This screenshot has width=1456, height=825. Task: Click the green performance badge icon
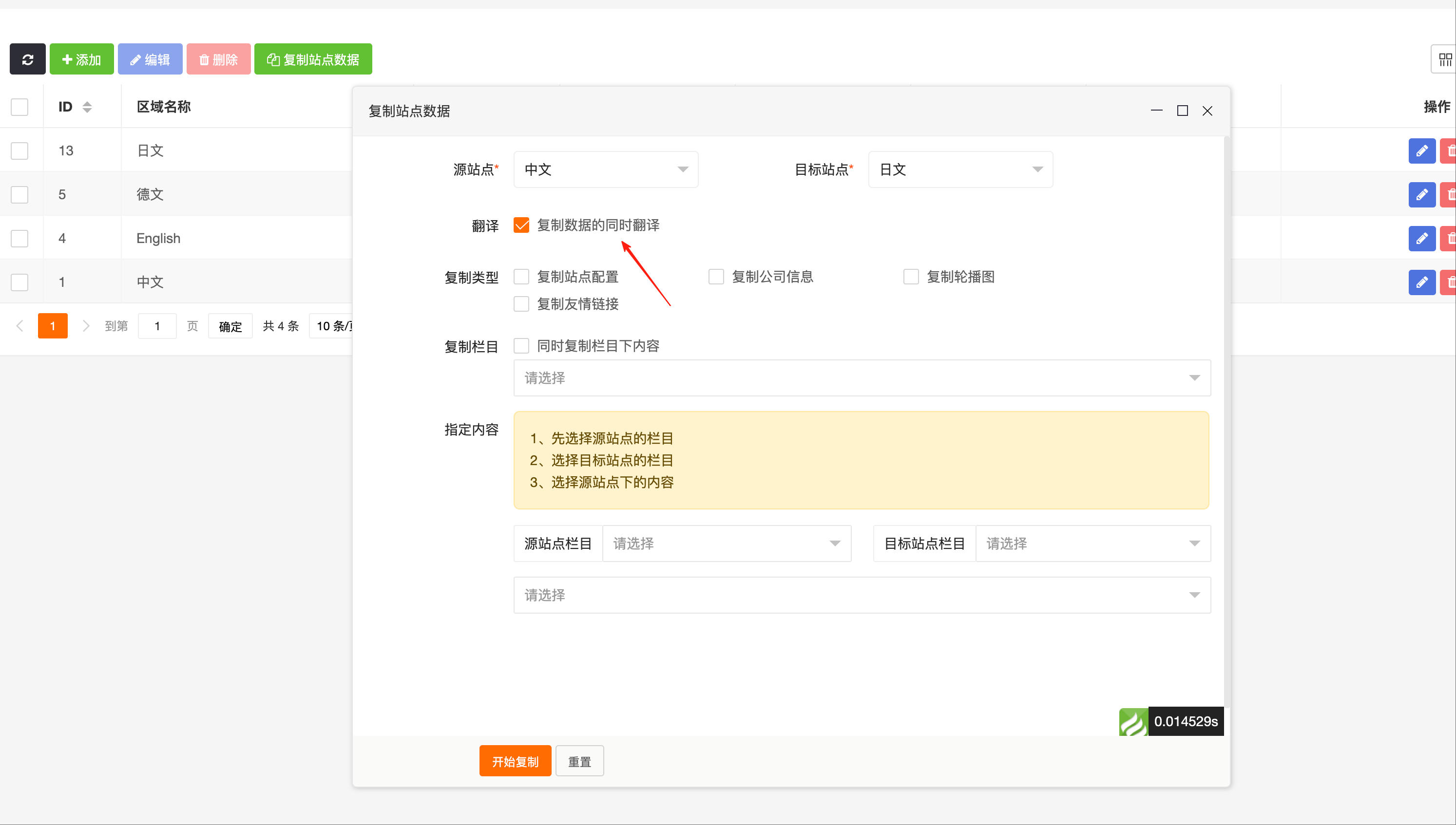click(1133, 721)
